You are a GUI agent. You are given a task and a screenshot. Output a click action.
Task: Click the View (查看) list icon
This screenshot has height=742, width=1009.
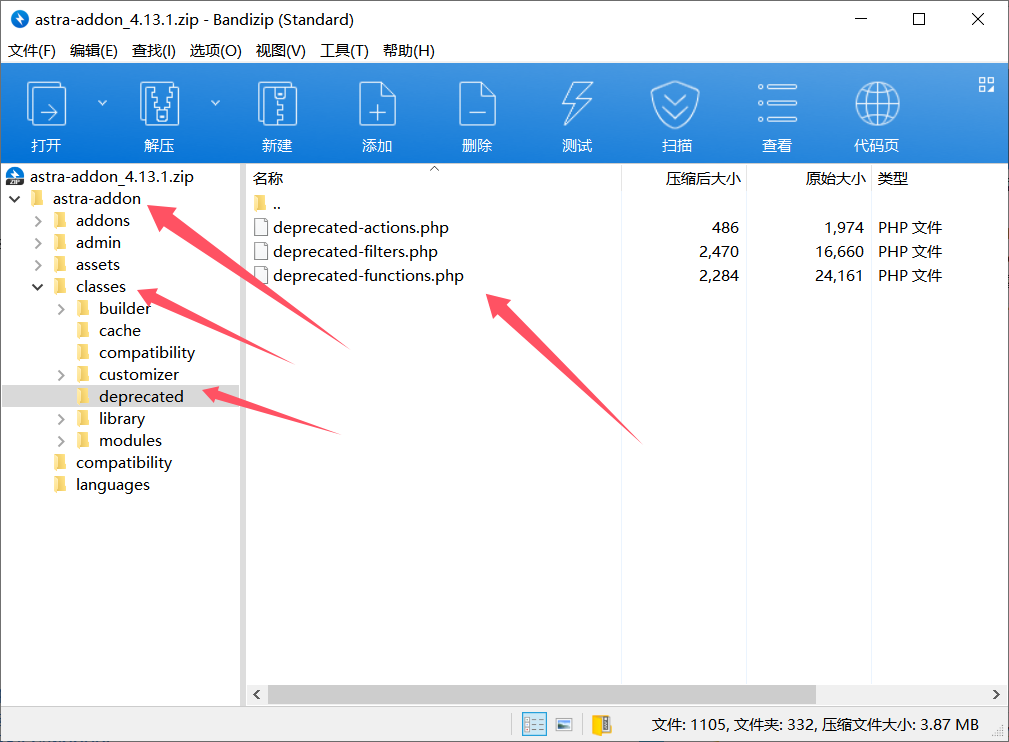click(777, 104)
